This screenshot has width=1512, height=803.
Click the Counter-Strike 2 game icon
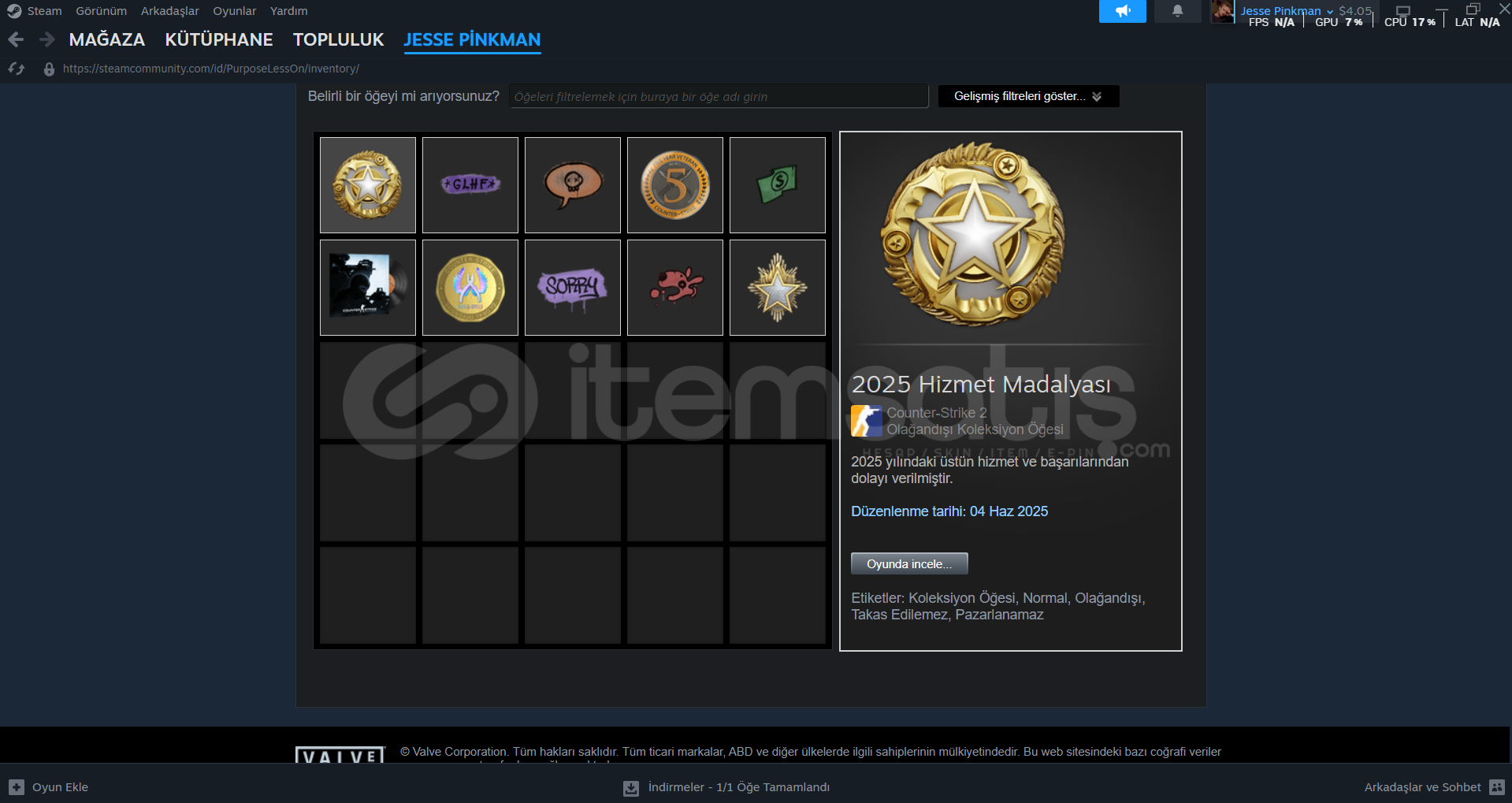(867, 421)
